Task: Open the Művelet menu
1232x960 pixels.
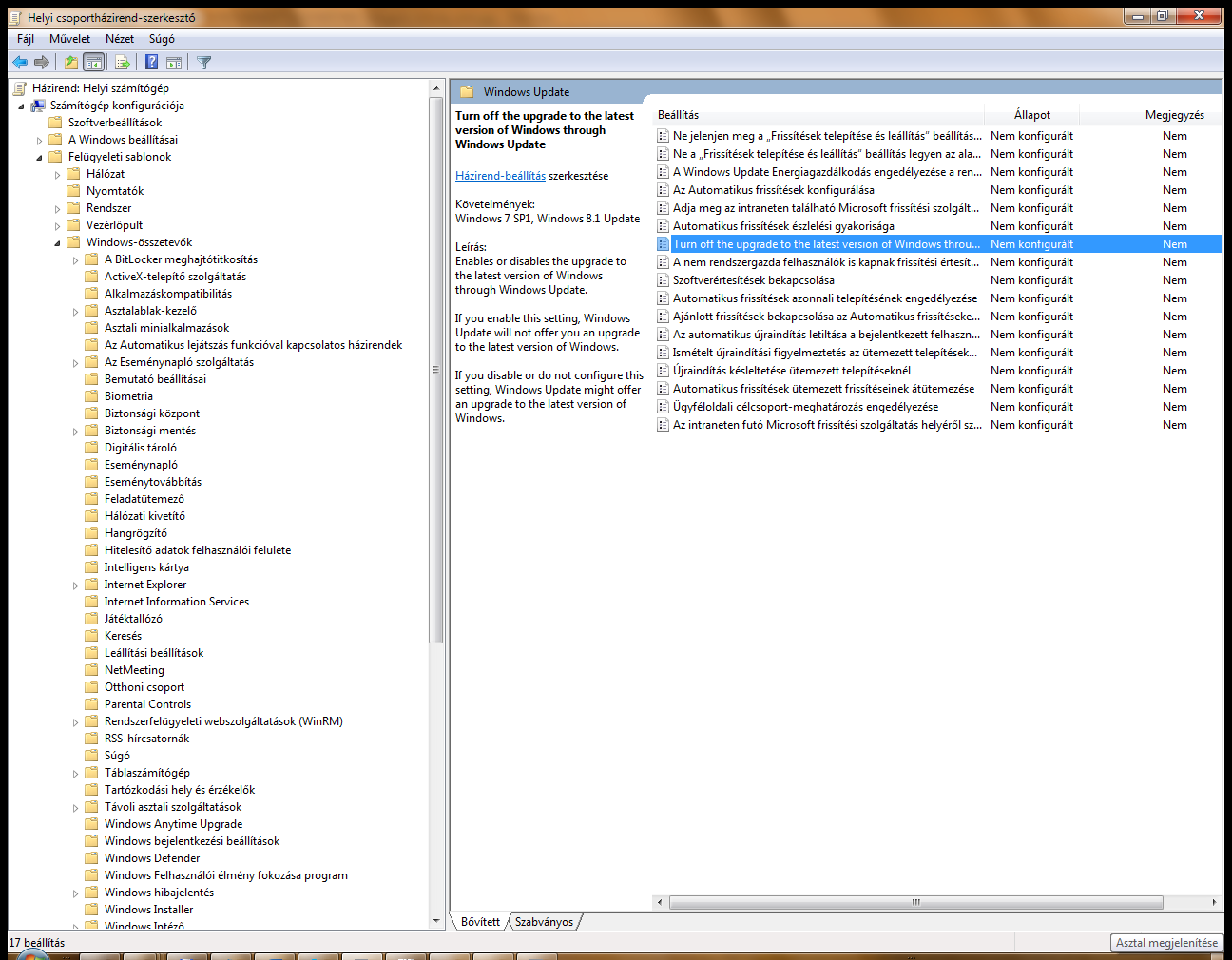Action: 69,39
